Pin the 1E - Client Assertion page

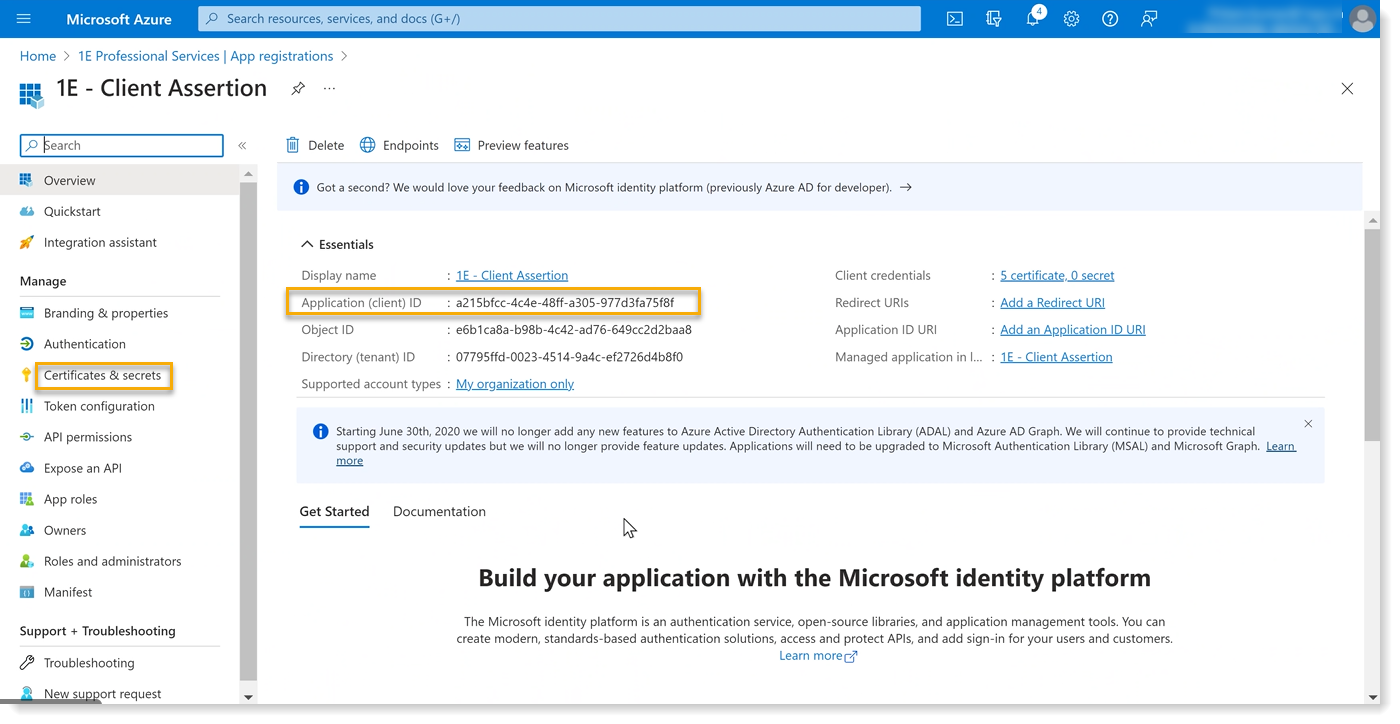coord(298,89)
